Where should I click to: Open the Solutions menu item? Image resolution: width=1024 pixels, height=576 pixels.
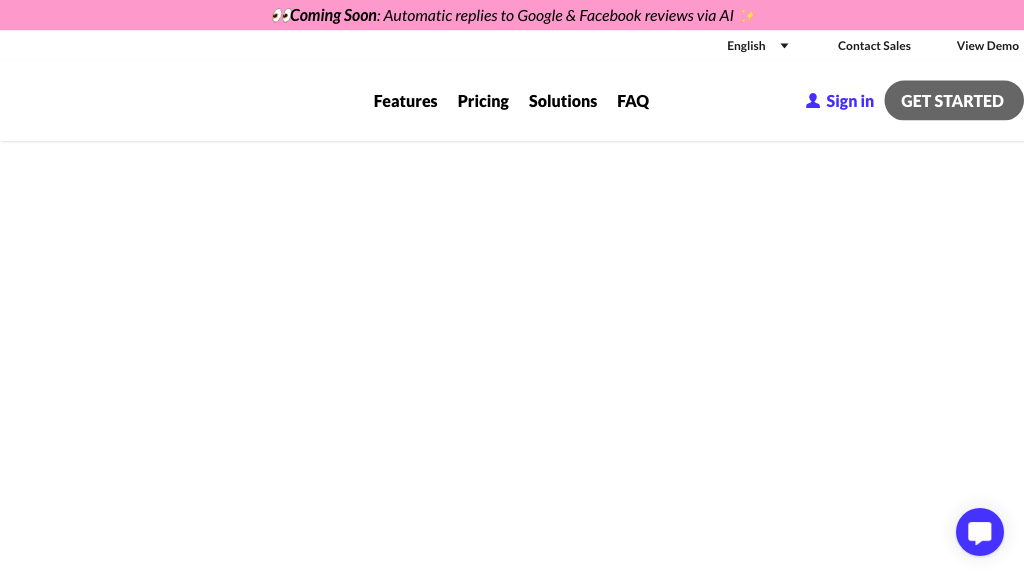tap(563, 101)
